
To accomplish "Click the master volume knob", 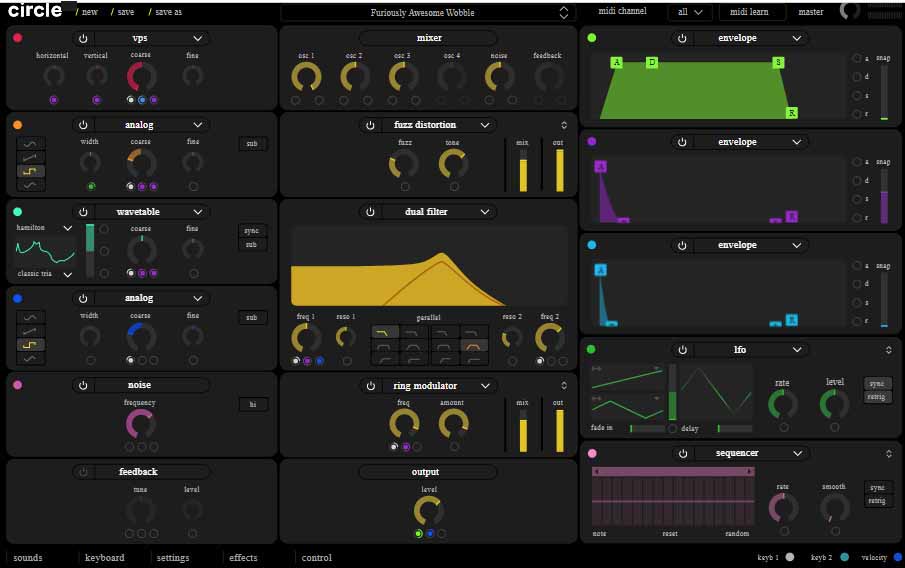I will (x=850, y=10).
